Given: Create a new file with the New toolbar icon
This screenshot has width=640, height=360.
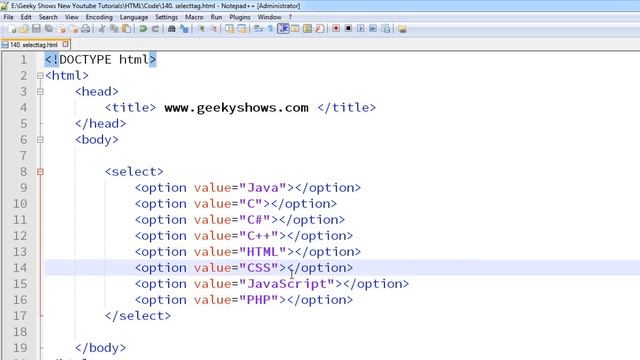Looking at the screenshot, I should coord(12,29).
